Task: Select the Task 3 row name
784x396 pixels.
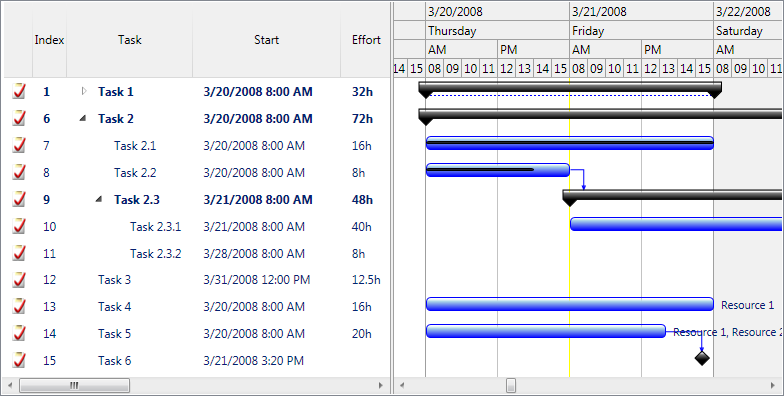Action: (x=114, y=280)
